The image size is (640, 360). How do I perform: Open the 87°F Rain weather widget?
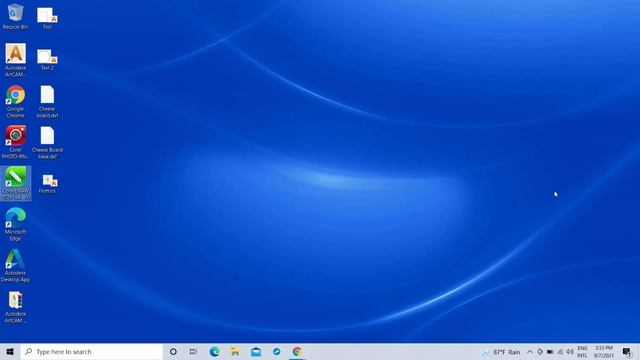click(501, 352)
